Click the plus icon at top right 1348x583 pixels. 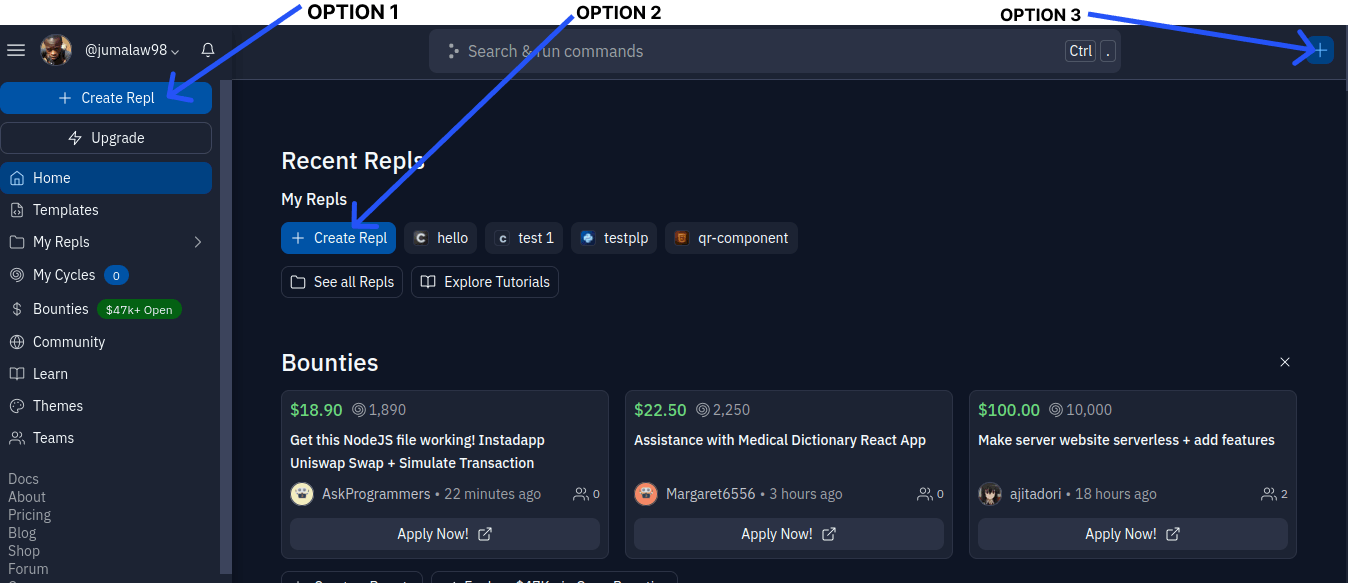pos(1320,50)
